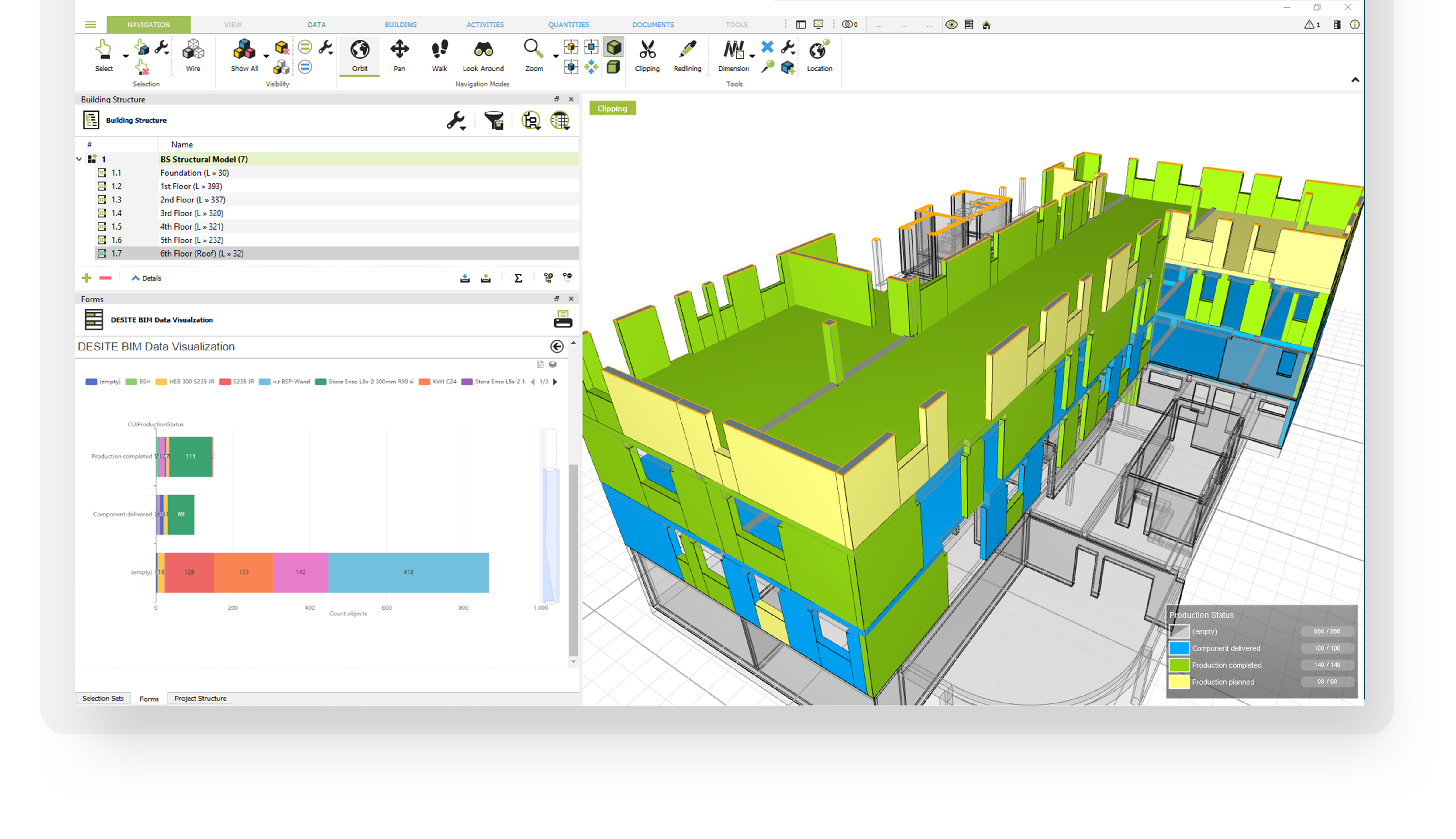Click the back arrow in Data Visualization form
1456x839 pixels.
(x=557, y=346)
